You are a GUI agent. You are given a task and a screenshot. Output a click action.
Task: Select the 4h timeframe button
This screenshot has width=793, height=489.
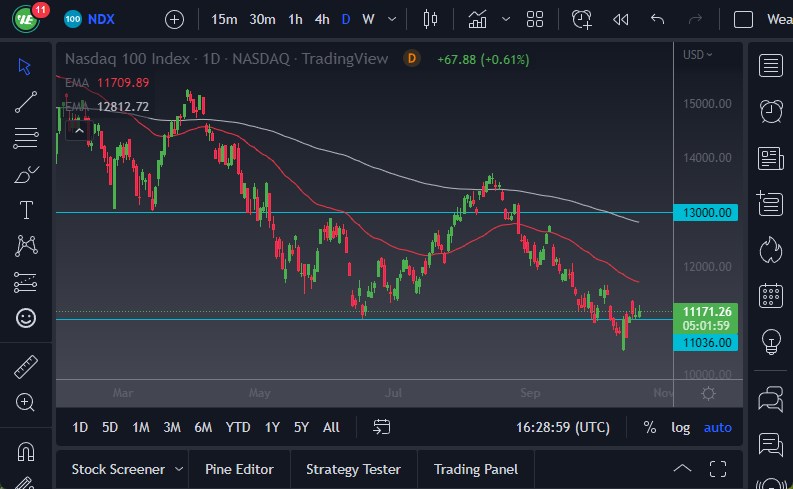321,19
